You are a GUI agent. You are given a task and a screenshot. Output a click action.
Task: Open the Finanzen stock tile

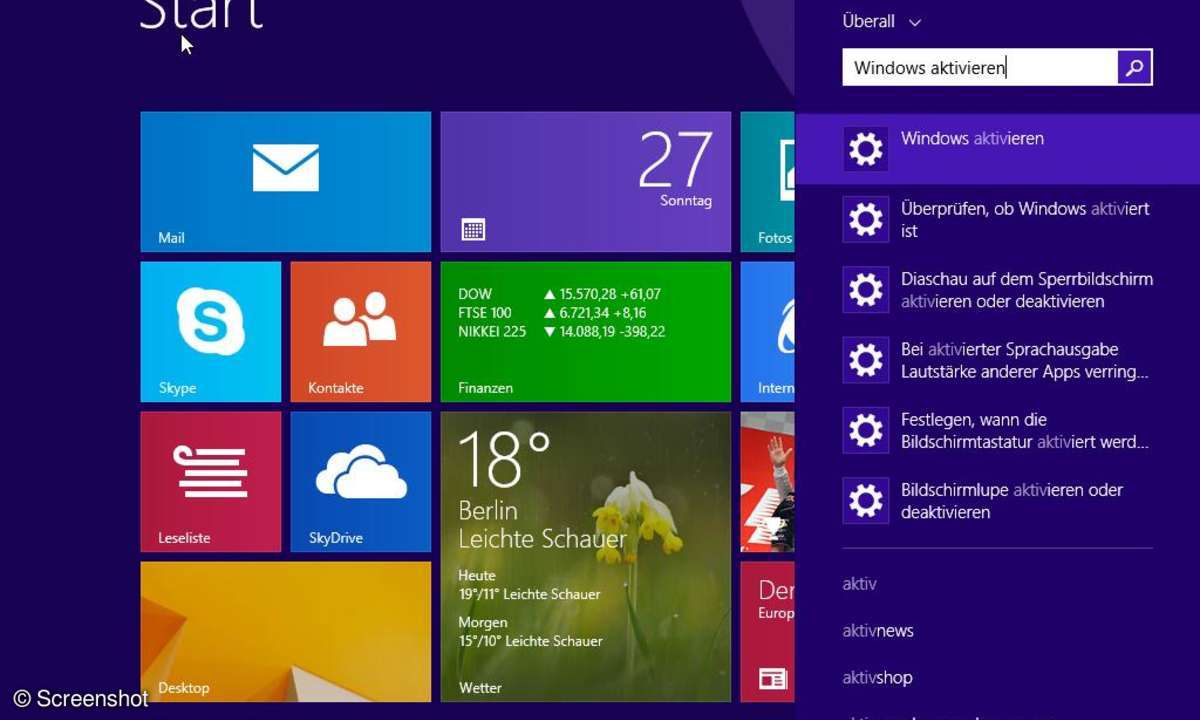586,332
